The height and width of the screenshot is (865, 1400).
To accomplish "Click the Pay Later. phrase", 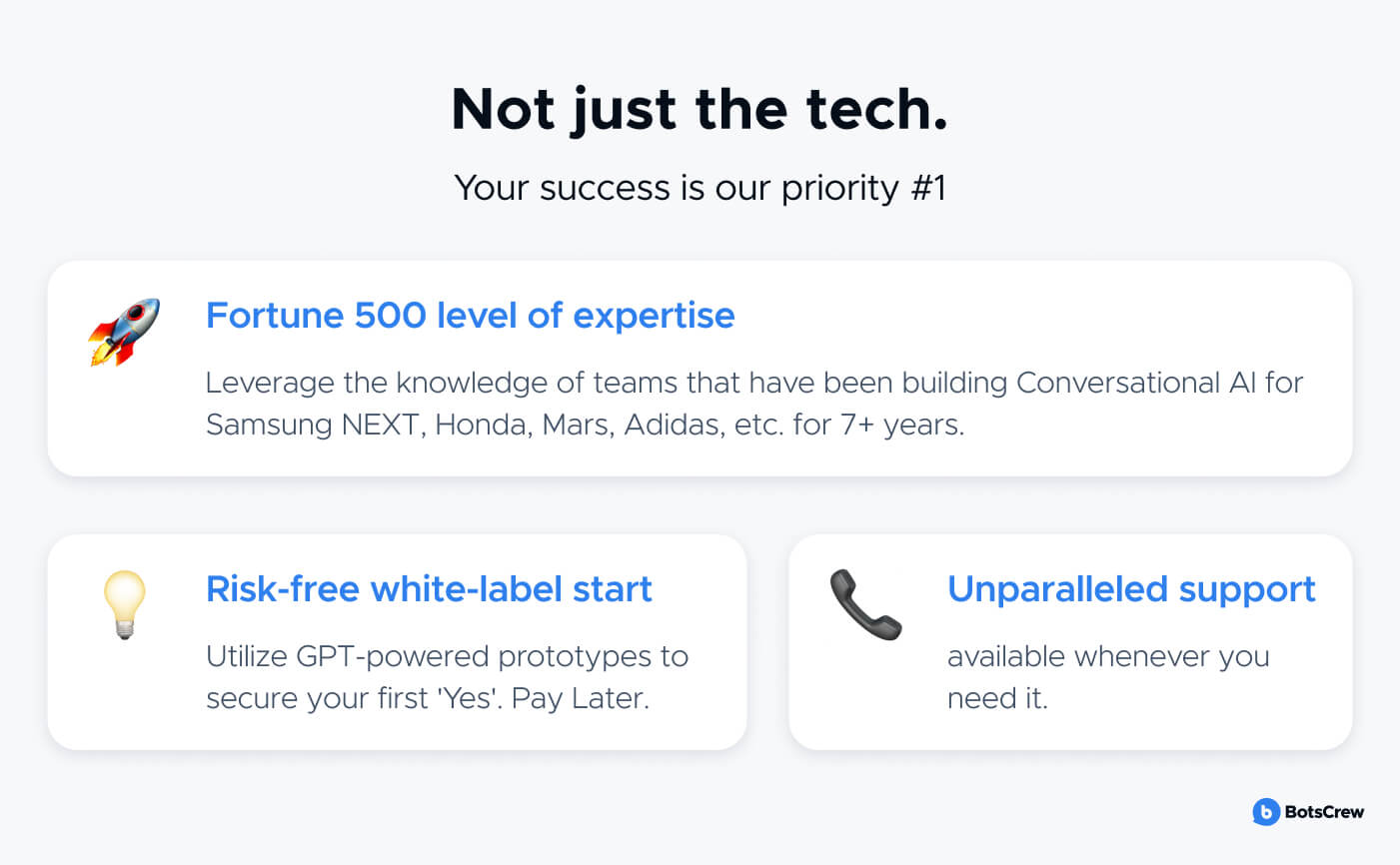I will 581,699.
